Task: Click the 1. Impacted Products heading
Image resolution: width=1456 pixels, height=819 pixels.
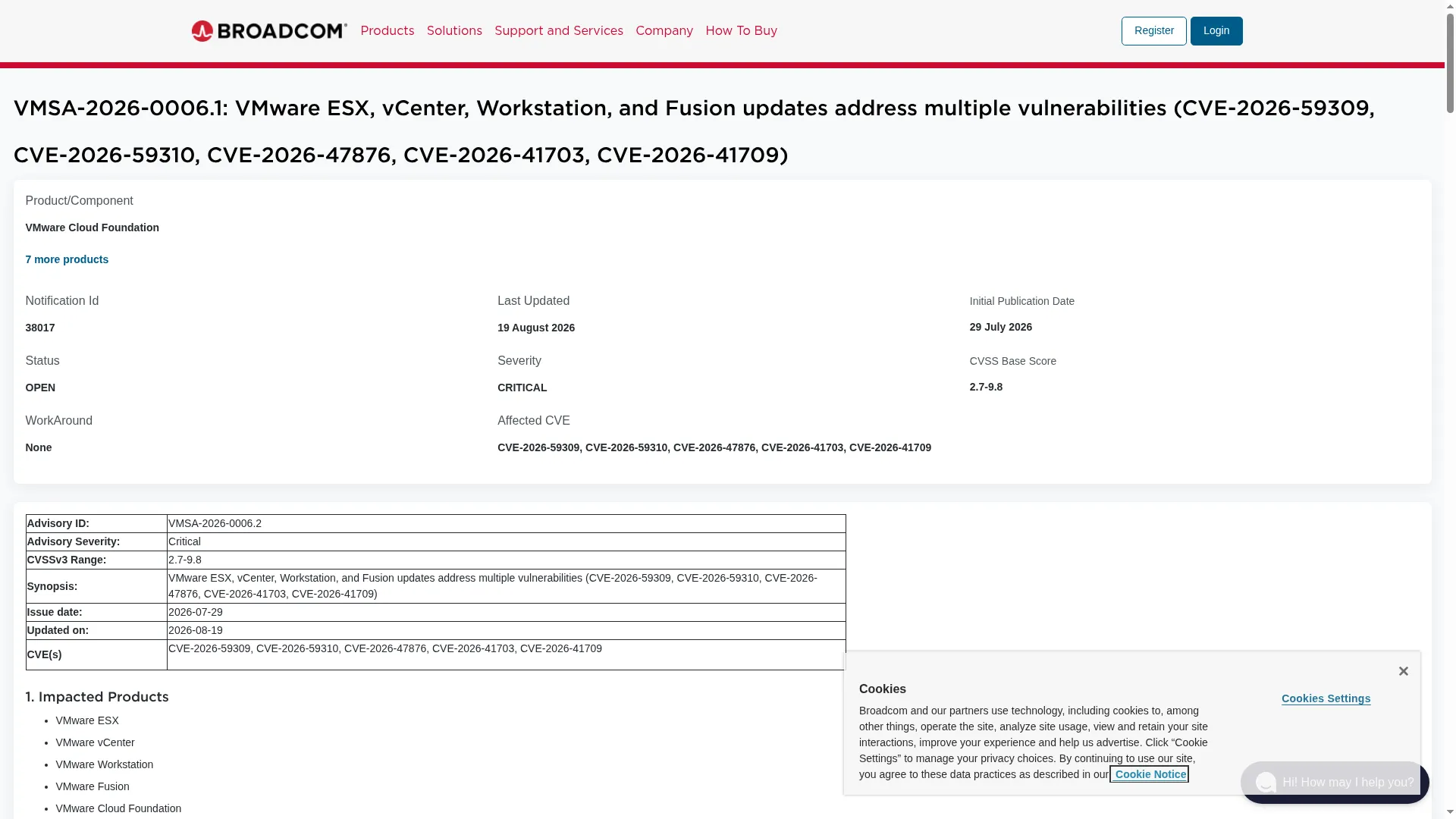Action: click(x=97, y=697)
